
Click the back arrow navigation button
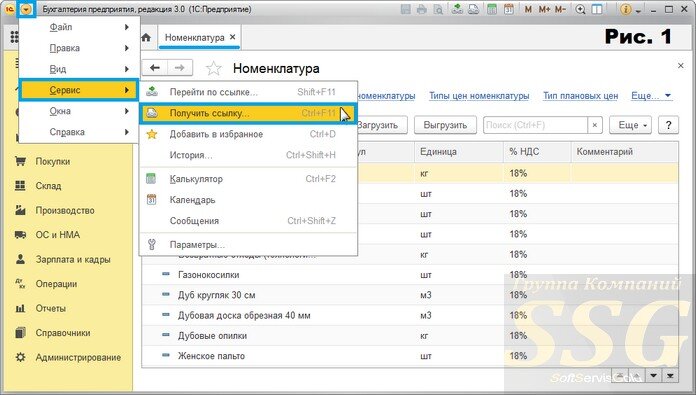154,67
